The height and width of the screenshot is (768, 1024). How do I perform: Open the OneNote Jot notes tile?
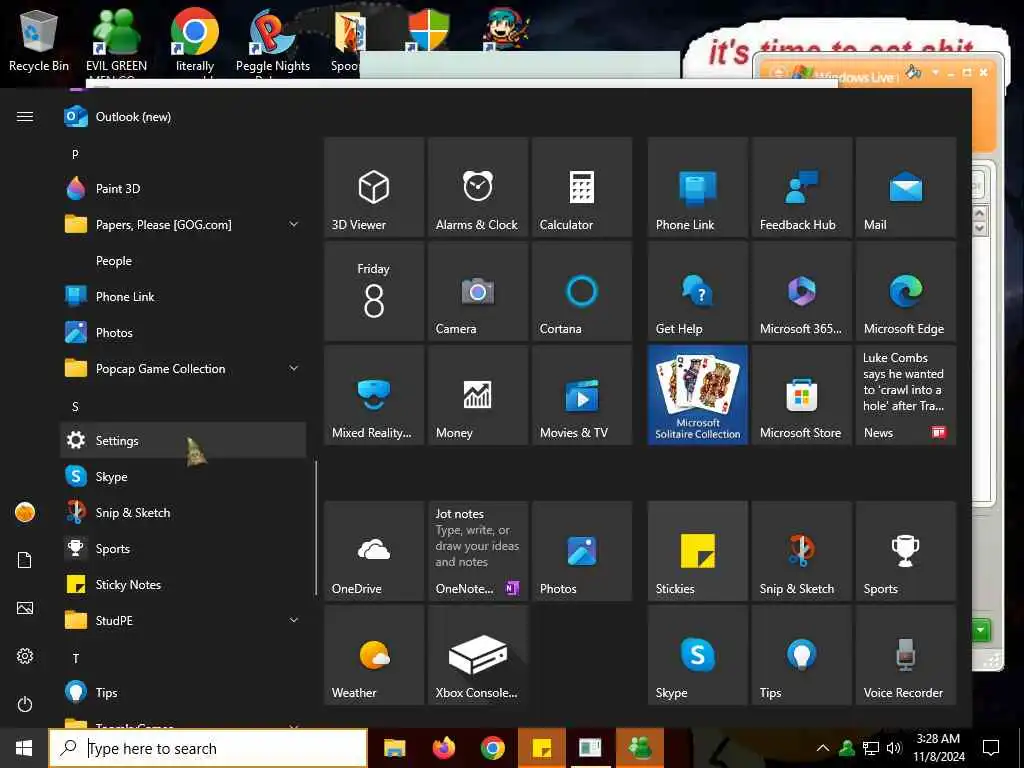[477, 551]
